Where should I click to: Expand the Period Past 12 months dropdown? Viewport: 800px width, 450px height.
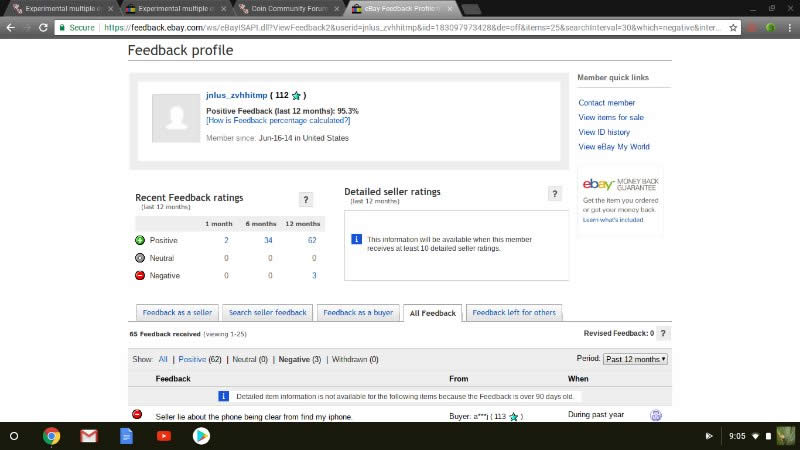pyautogui.click(x=635, y=359)
